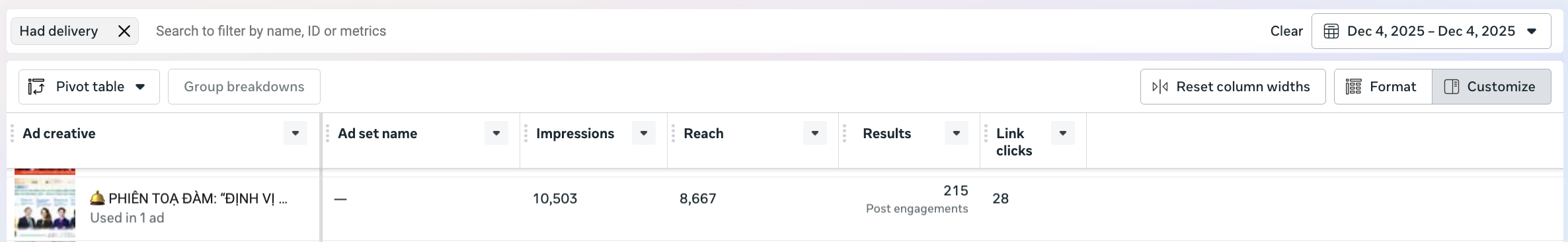Open the Link clicks column dropdown
Viewport: 1568px width, 242px height.
point(1063,133)
